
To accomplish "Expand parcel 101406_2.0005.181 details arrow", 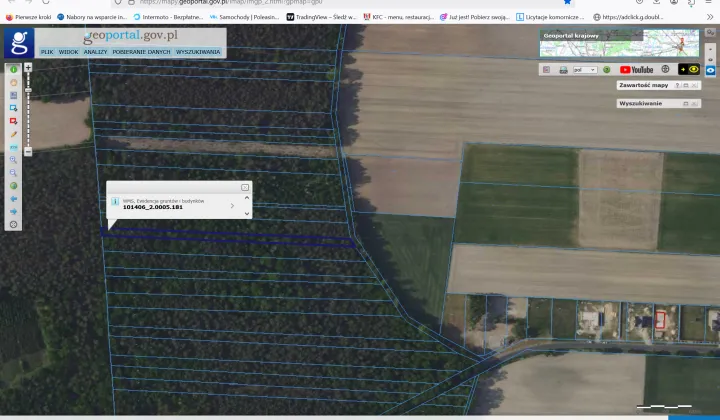I will coord(232,206).
